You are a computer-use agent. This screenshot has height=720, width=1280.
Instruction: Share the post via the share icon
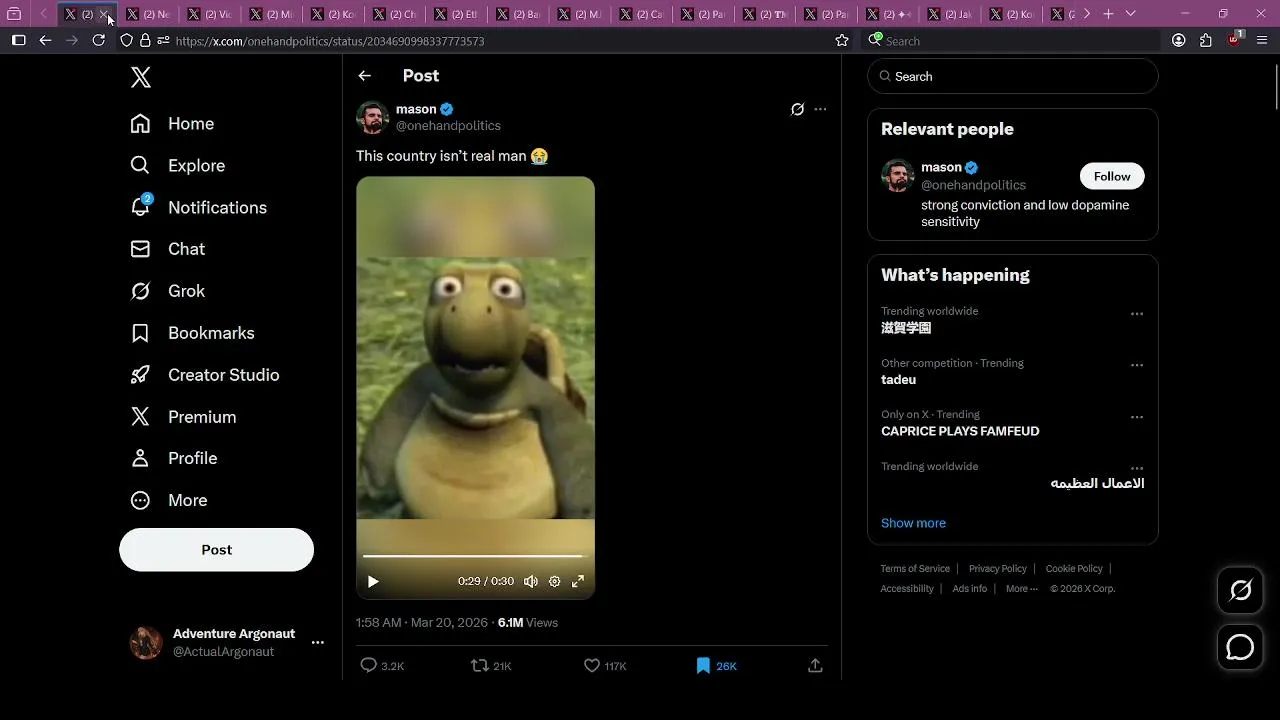click(815, 666)
